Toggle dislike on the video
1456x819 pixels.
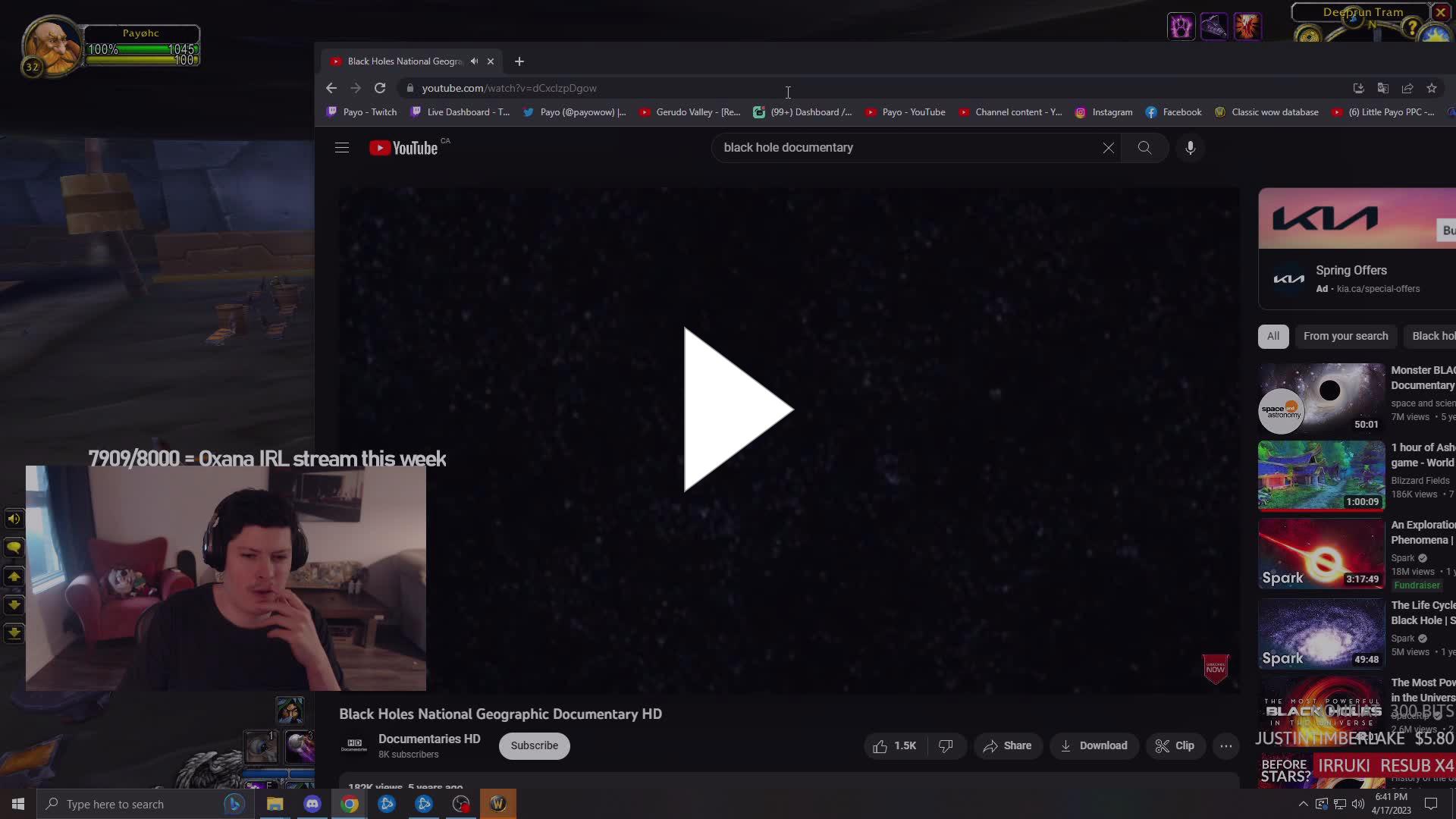coord(946,745)
